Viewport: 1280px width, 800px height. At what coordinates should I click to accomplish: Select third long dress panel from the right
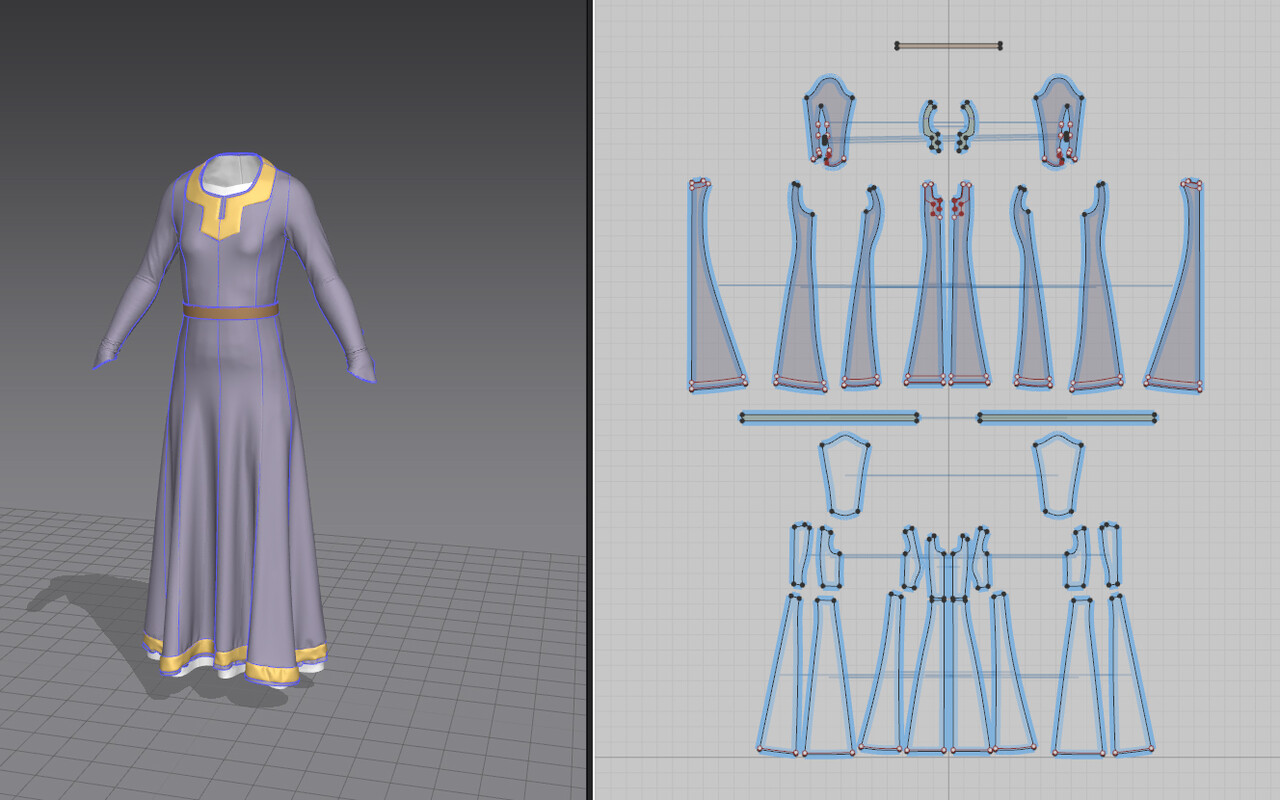click(1032, 310)
